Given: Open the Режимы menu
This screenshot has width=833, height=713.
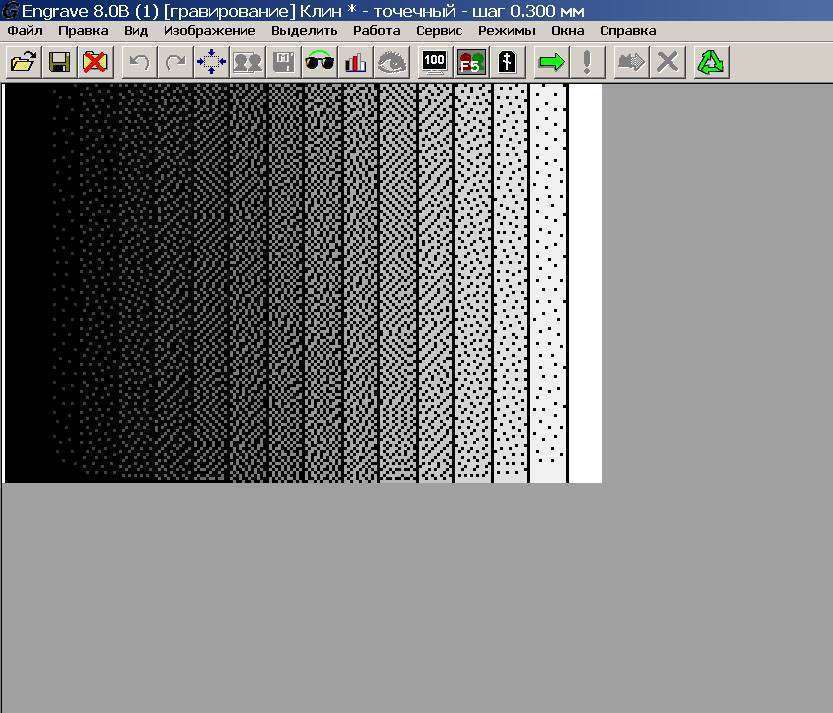Looking at the screenshot, I should pyautogui.click(x=507, y=30).
